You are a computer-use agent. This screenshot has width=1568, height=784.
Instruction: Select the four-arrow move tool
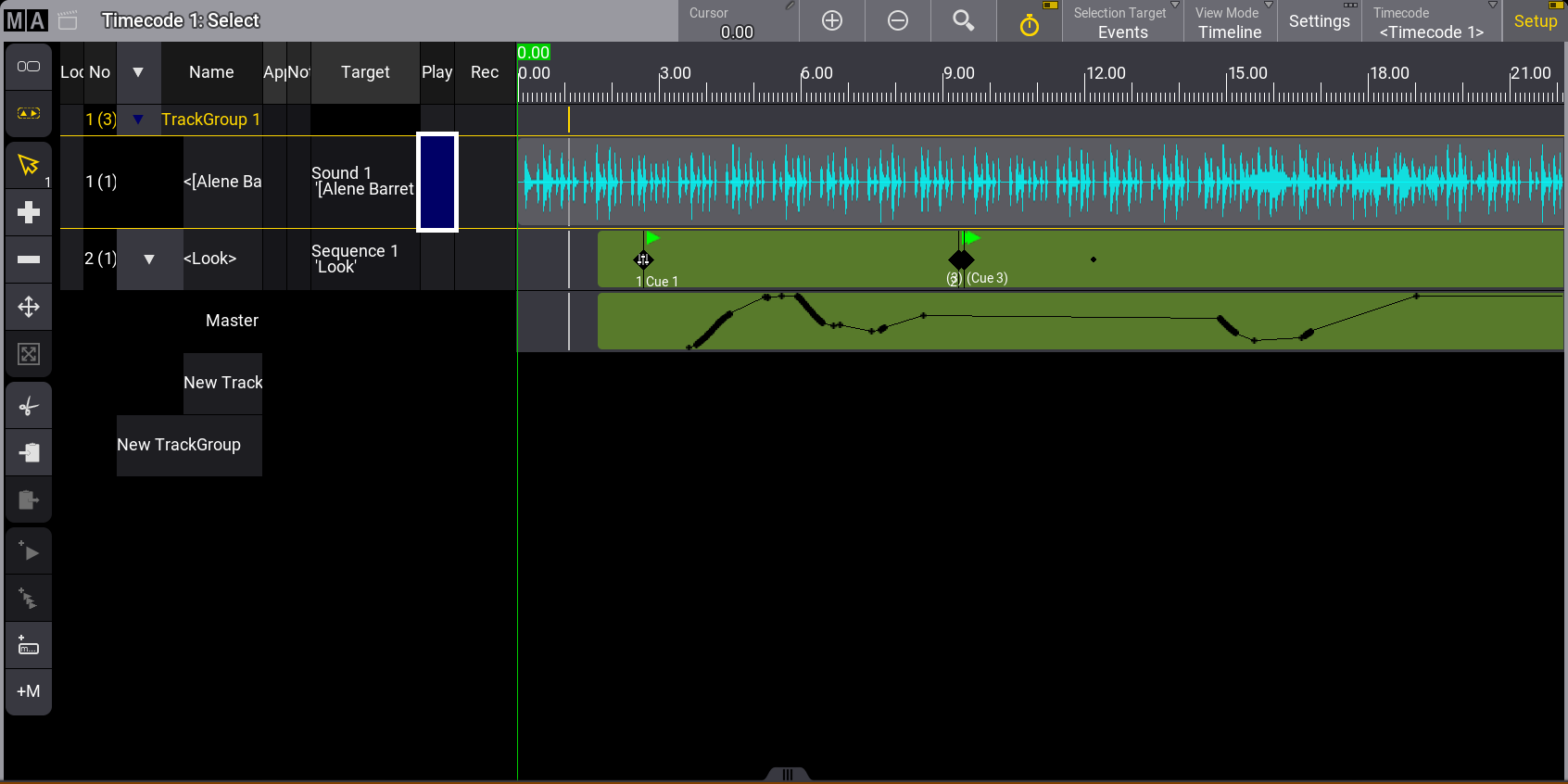[29, 307]
